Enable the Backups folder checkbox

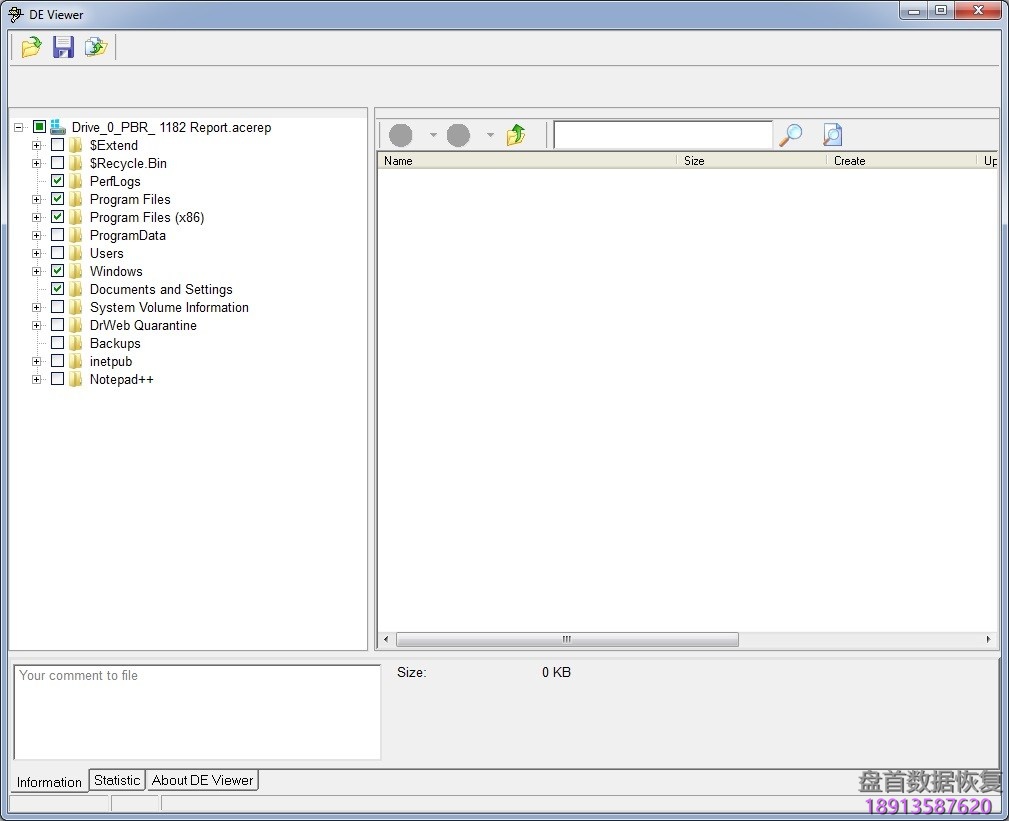click(x=57, y=343)
